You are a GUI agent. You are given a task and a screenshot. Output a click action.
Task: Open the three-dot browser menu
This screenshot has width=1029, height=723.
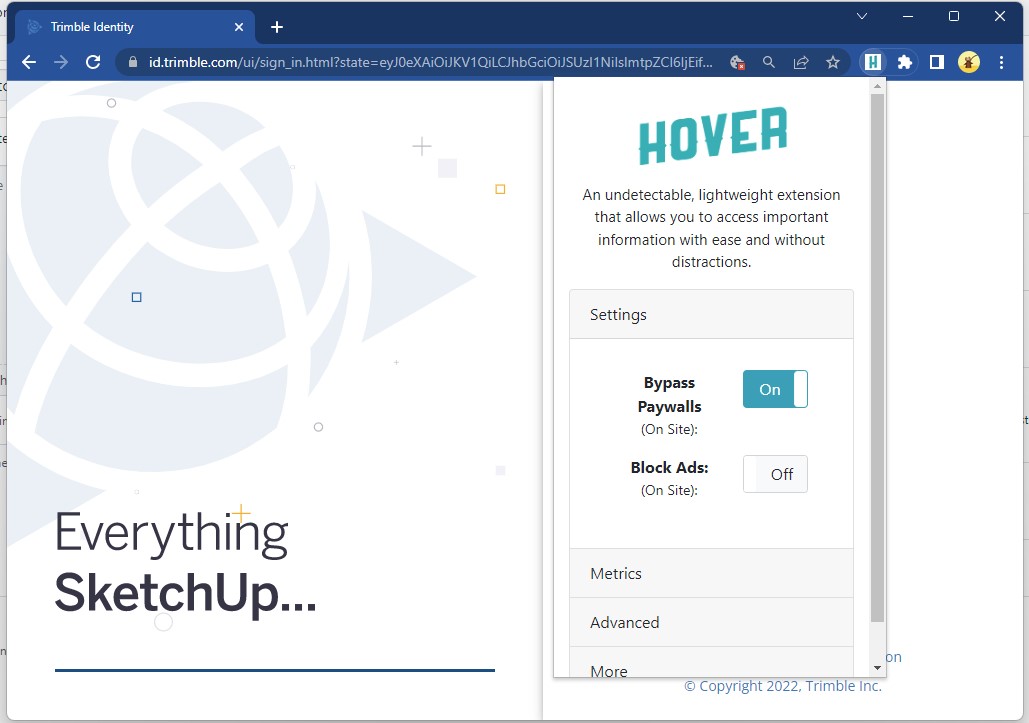coord(1001,62)
